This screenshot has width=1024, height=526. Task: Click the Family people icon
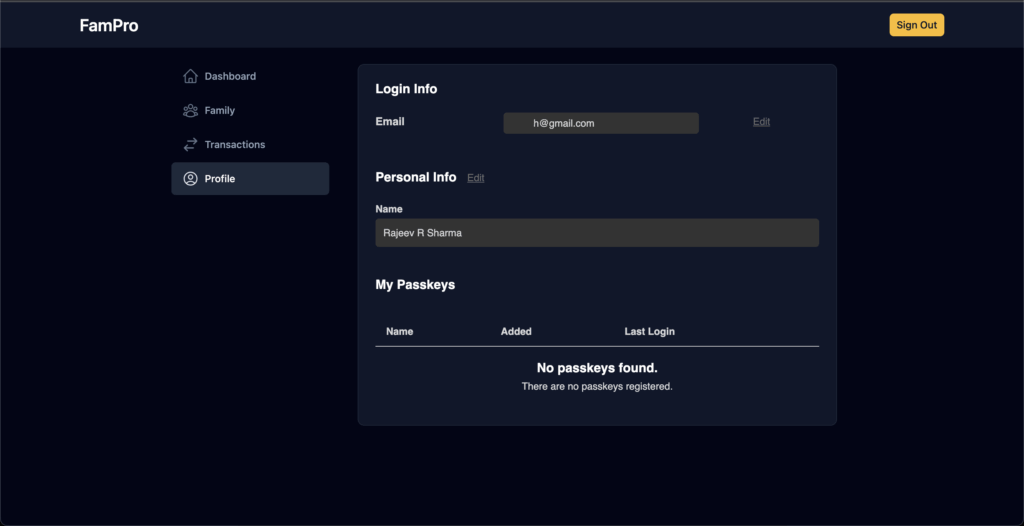pos(190,110)
